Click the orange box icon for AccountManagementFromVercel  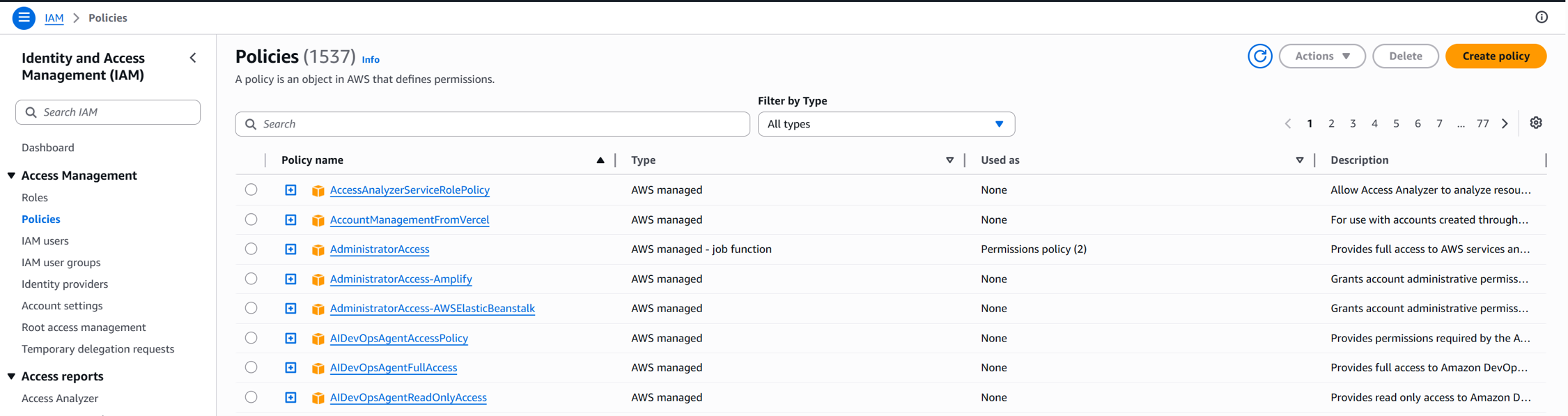coord(318,220)
